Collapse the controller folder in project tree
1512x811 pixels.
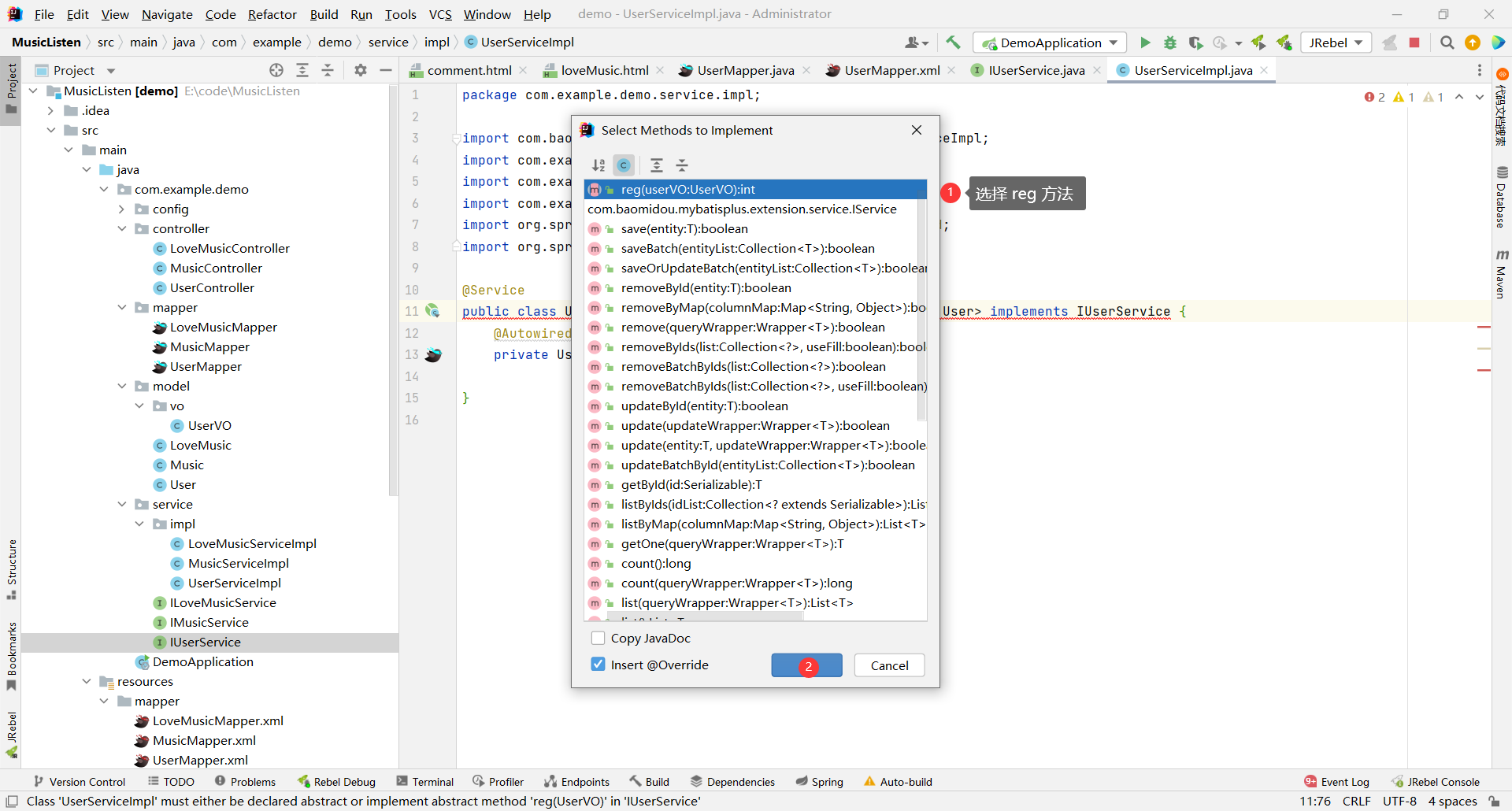(x=122, y=229)
